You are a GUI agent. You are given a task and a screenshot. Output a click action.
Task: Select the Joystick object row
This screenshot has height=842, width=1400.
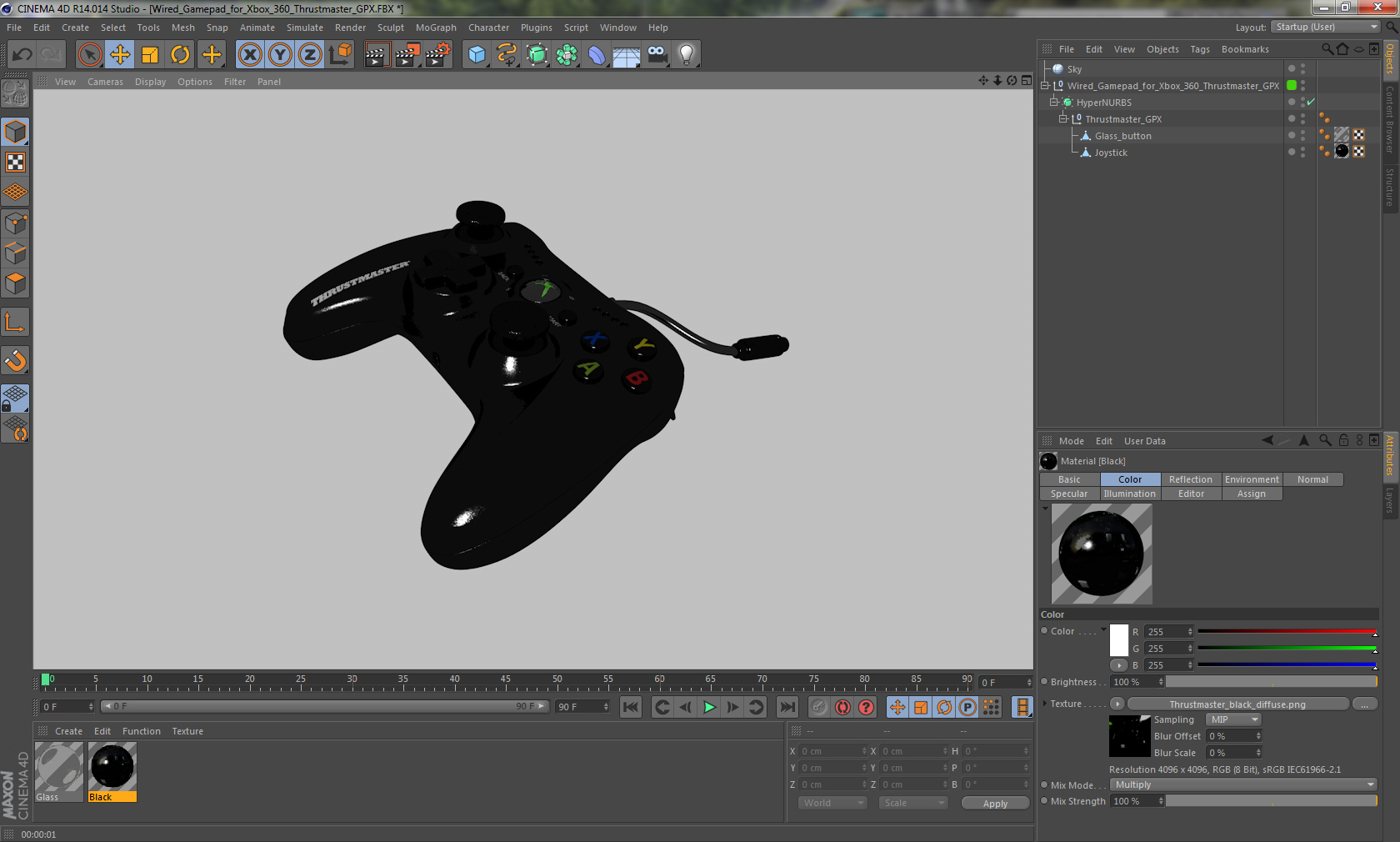tap(1111, 153)
